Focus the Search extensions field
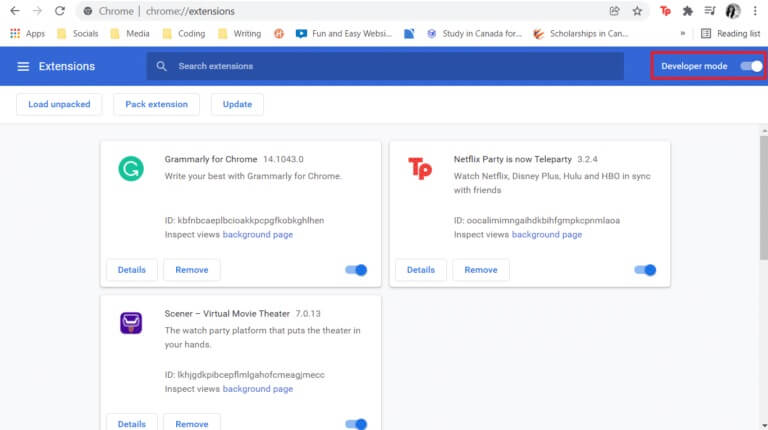 [385, 66]
